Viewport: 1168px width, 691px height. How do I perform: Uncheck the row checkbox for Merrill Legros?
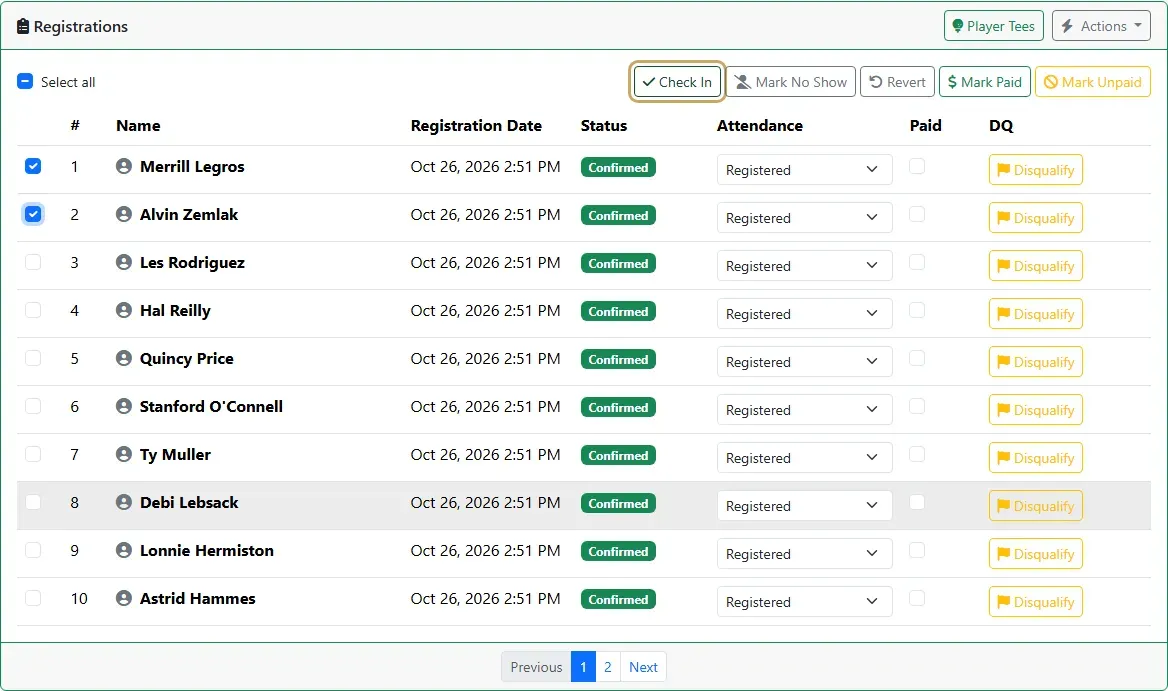(33, 166)
